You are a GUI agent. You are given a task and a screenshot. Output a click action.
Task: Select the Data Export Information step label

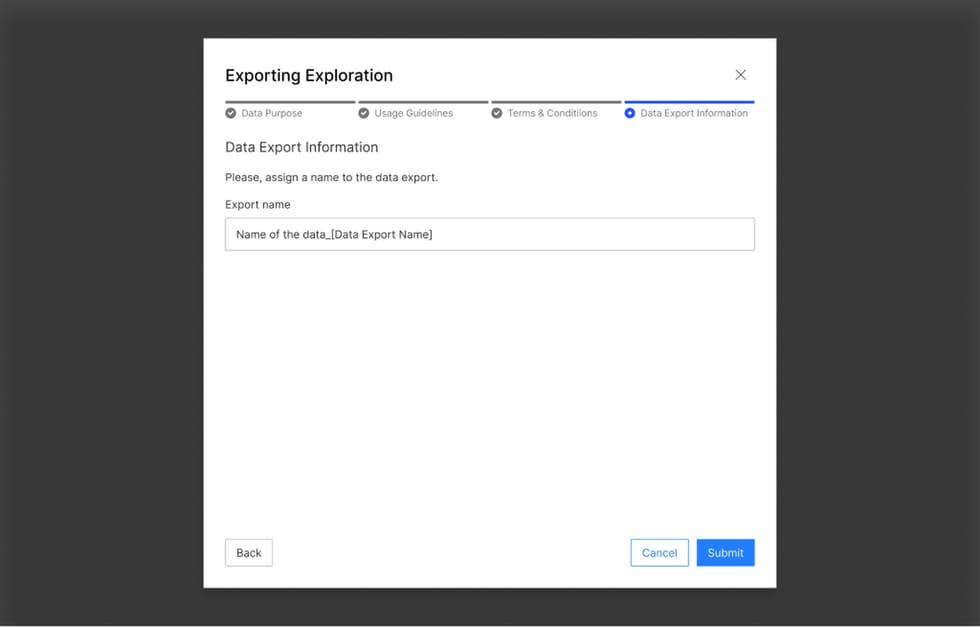tap(694, 113)
